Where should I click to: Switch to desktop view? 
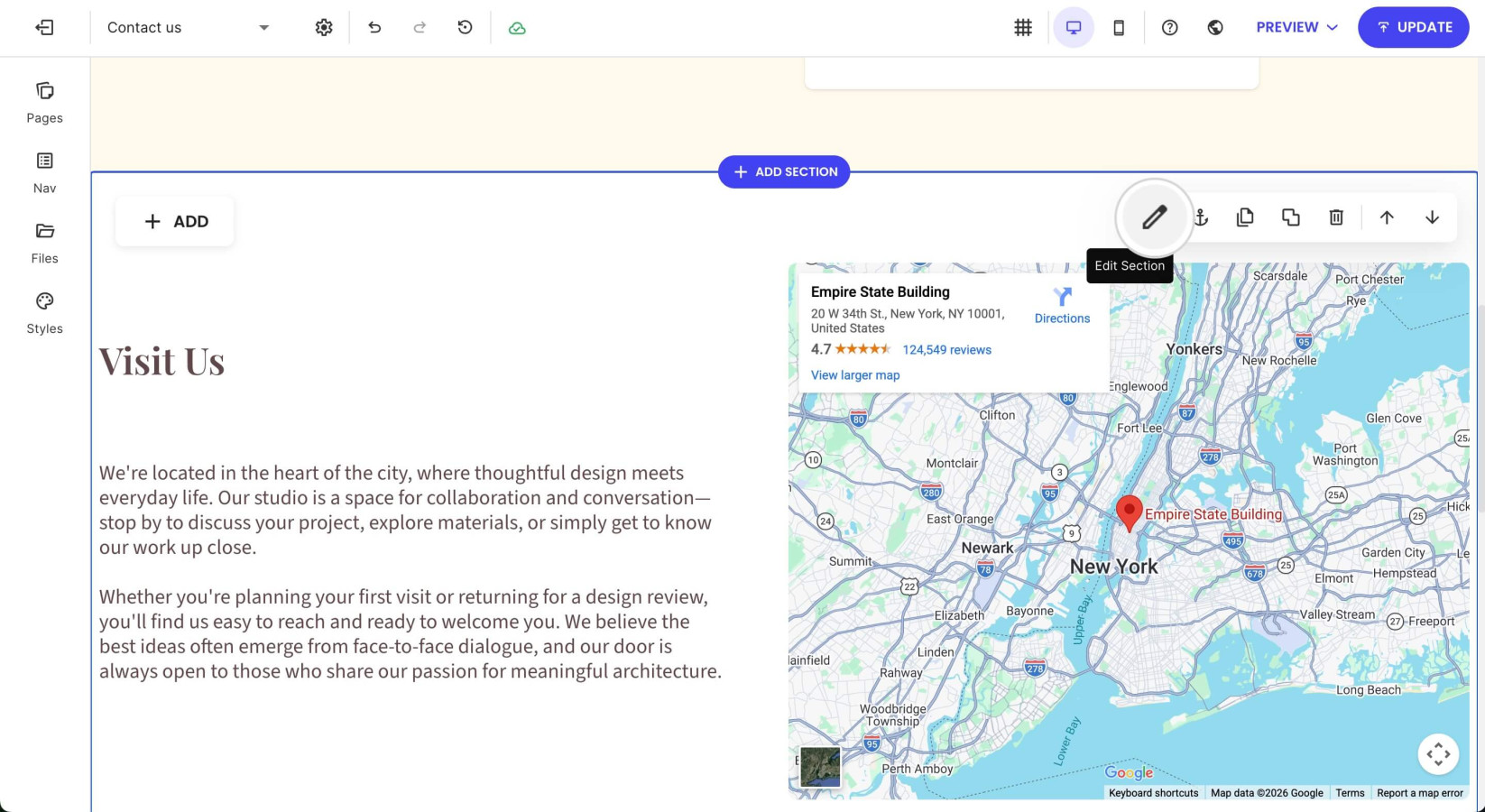coord(1074,27)
